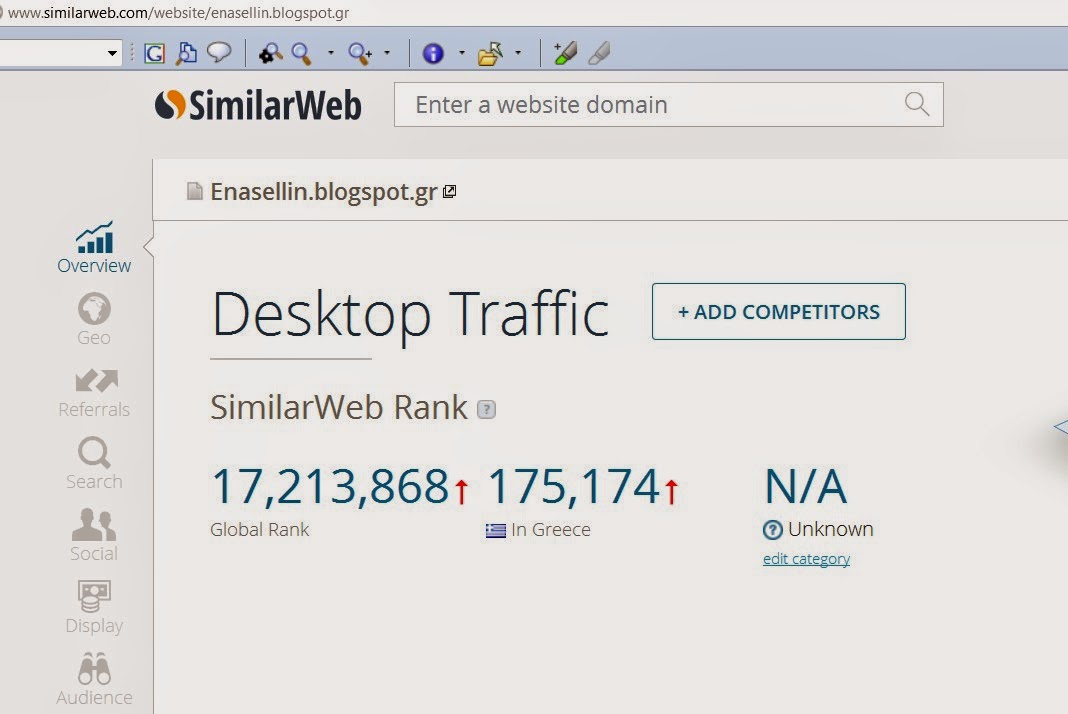Click the magnifier plus toolbar icon
This screenshot has width=1068, height=714.
[360, 53]
